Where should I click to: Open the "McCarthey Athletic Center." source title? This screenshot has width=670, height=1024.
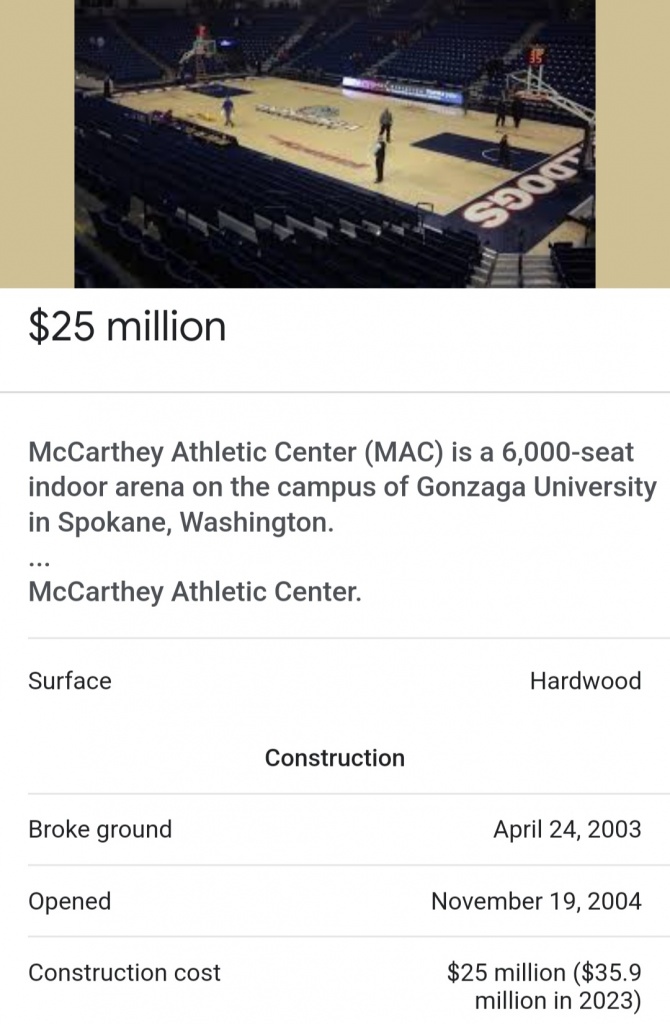(194, 592)
